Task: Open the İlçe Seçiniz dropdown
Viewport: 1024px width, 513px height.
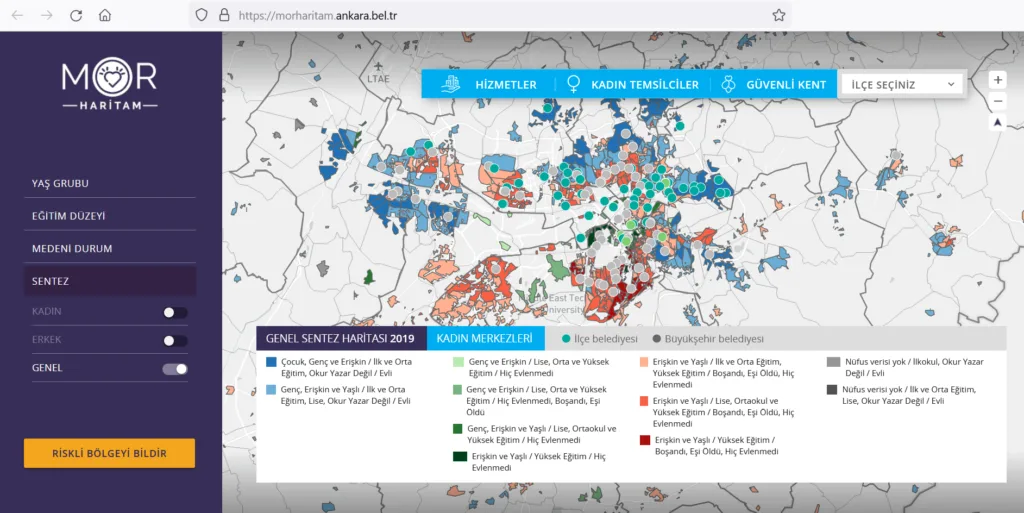Action: pyautogui.click(x=903, y=85)
